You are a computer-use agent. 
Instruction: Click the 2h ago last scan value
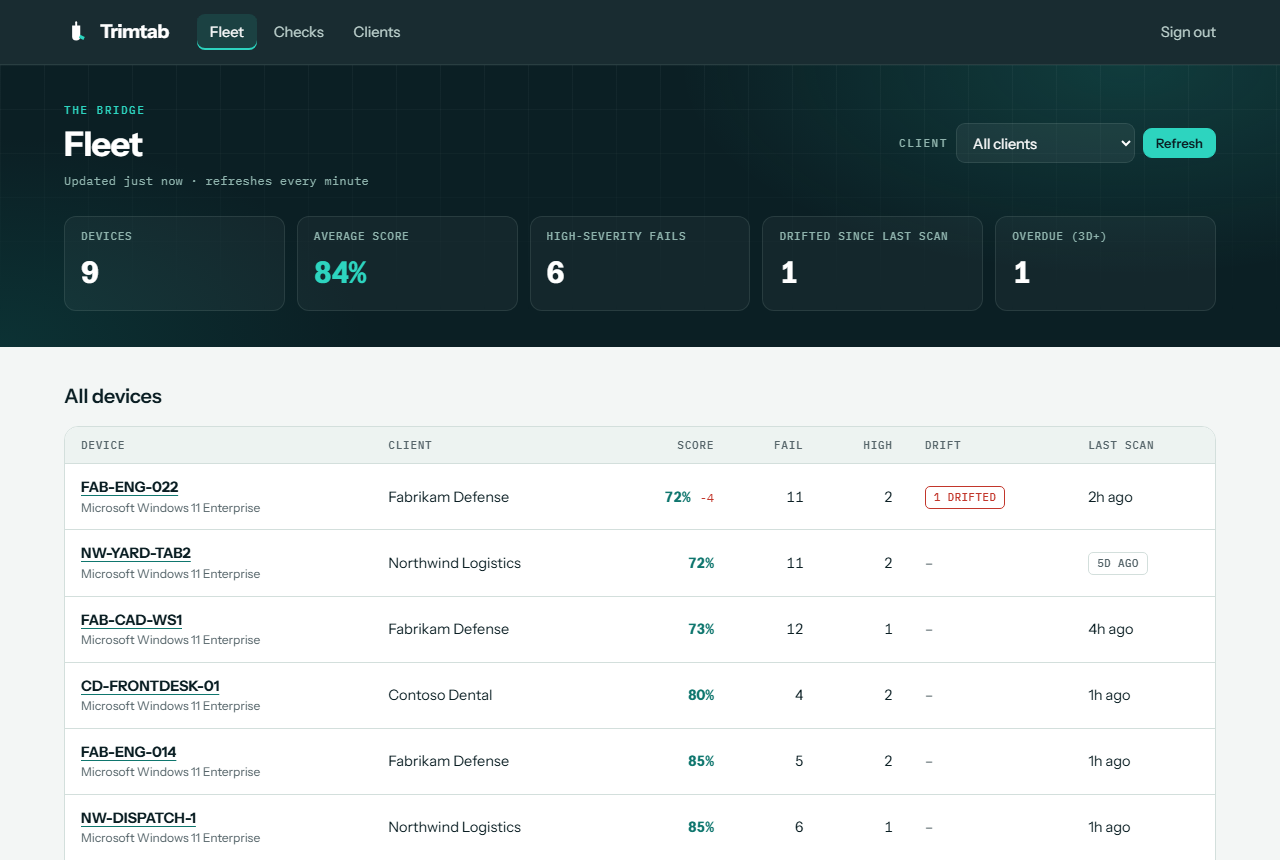coord(1110,497)
